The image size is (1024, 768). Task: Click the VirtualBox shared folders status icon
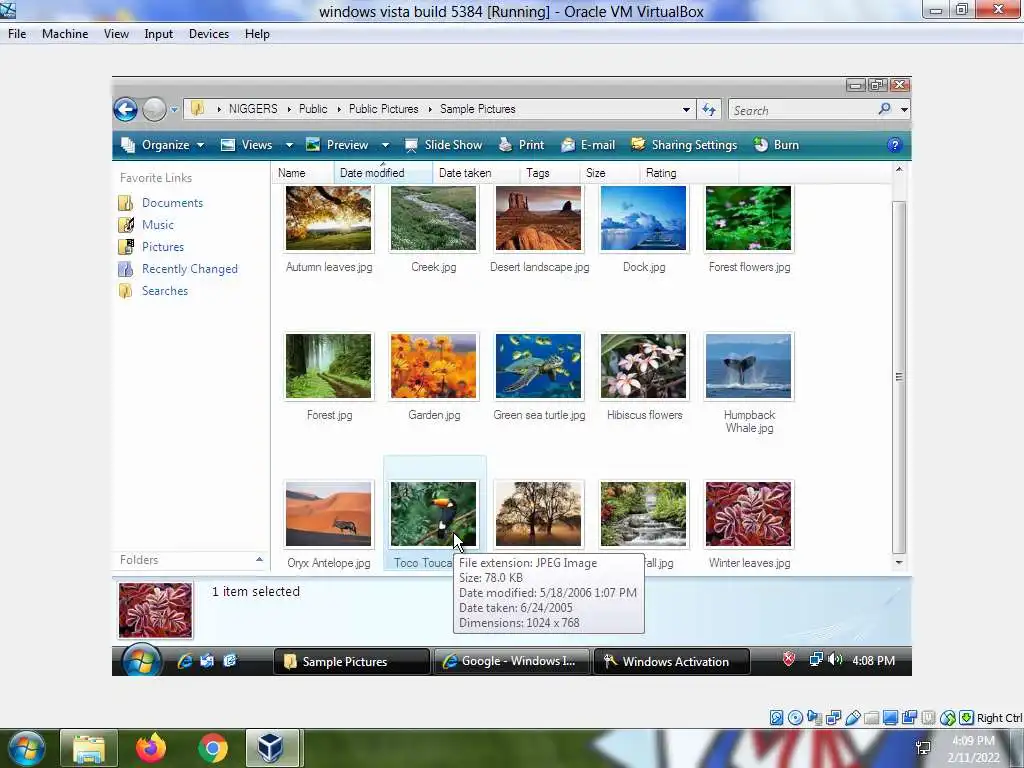[871, 718]
